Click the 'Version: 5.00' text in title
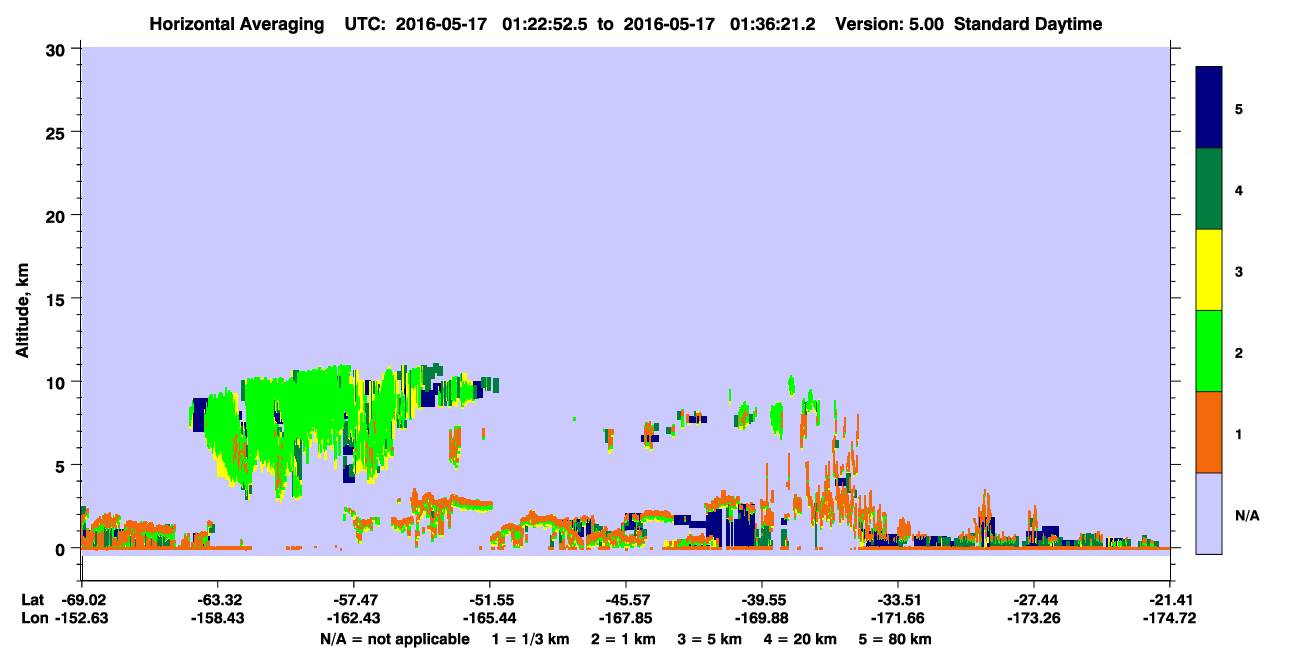 [891, 24]
